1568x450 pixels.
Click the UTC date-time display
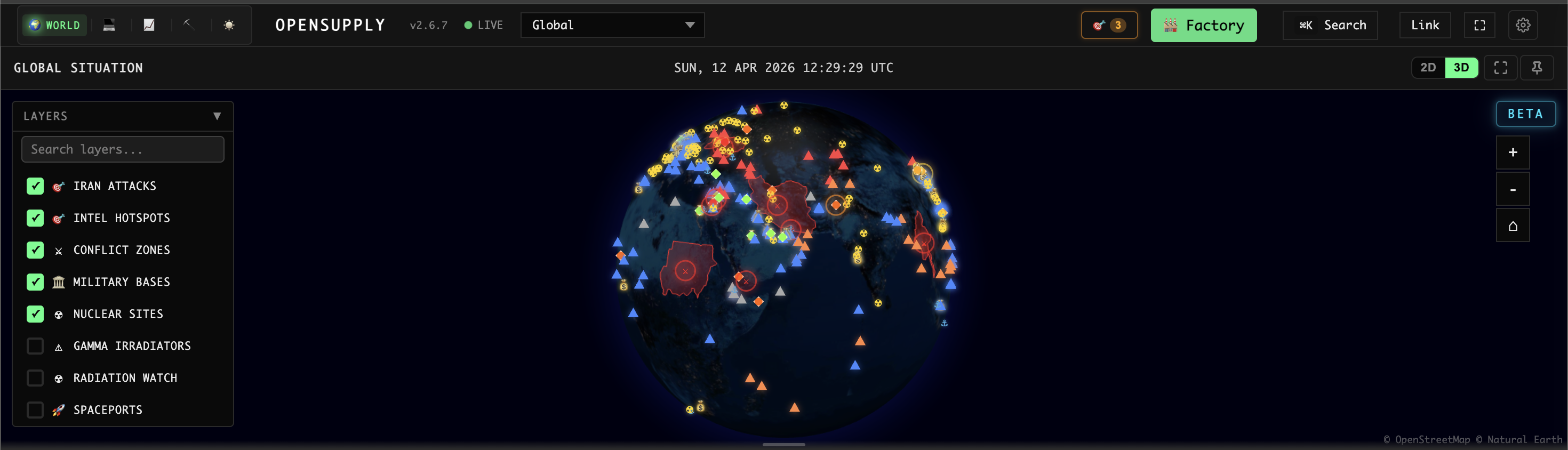783,68
